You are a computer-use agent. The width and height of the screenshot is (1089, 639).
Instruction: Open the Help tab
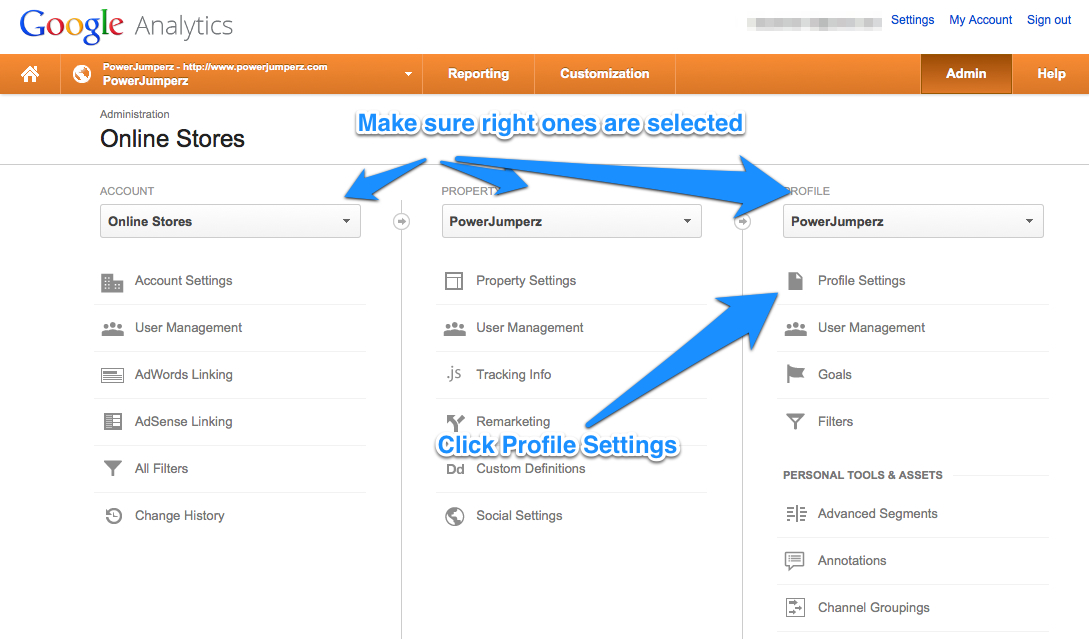coord(1051,74)
